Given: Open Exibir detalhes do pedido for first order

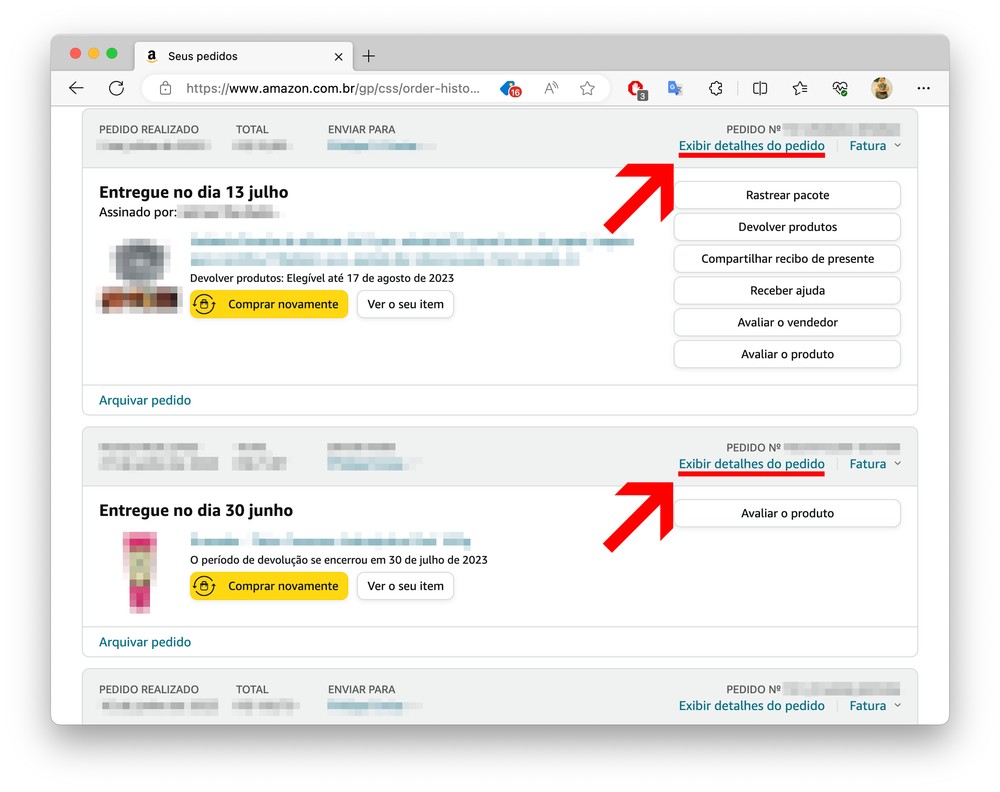Looking at the screenshot, I should coord(751,146).
